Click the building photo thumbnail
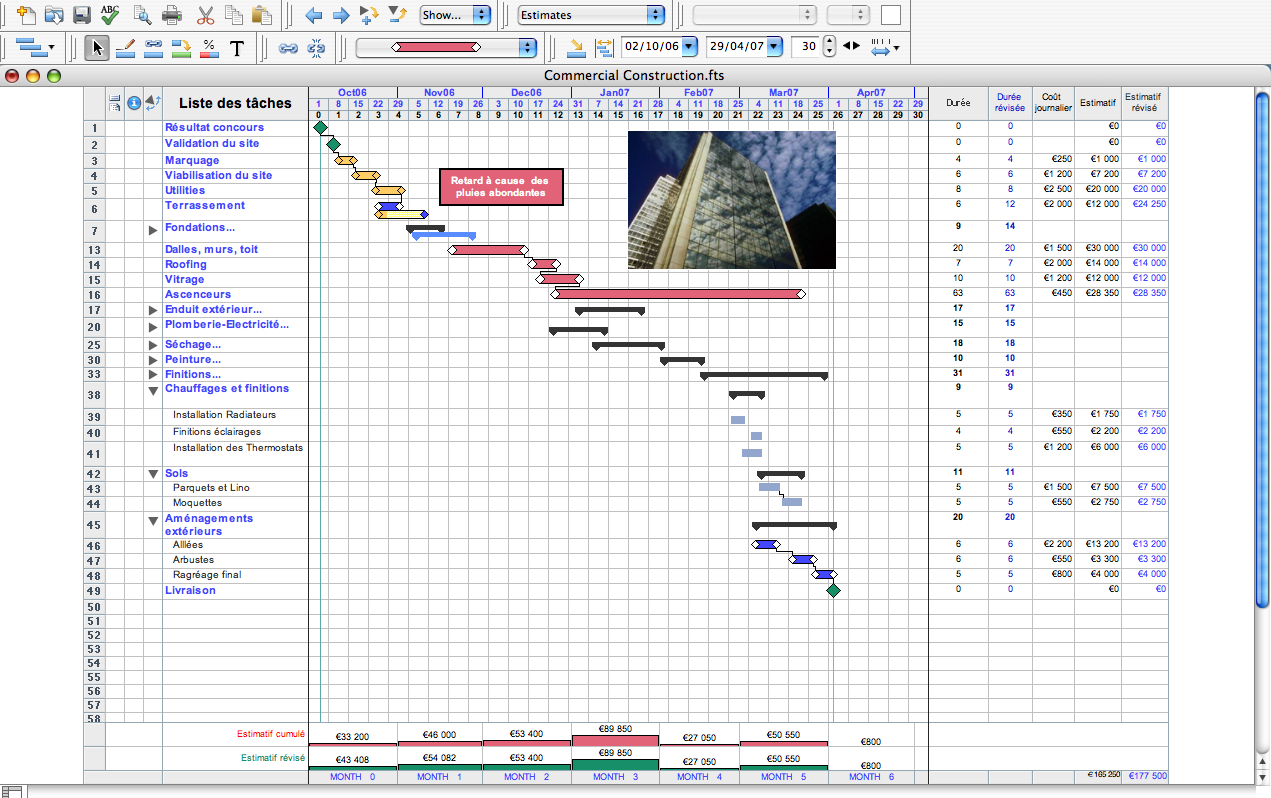Viewport: 1271px width, 798px height. click(x=732, y=200)
